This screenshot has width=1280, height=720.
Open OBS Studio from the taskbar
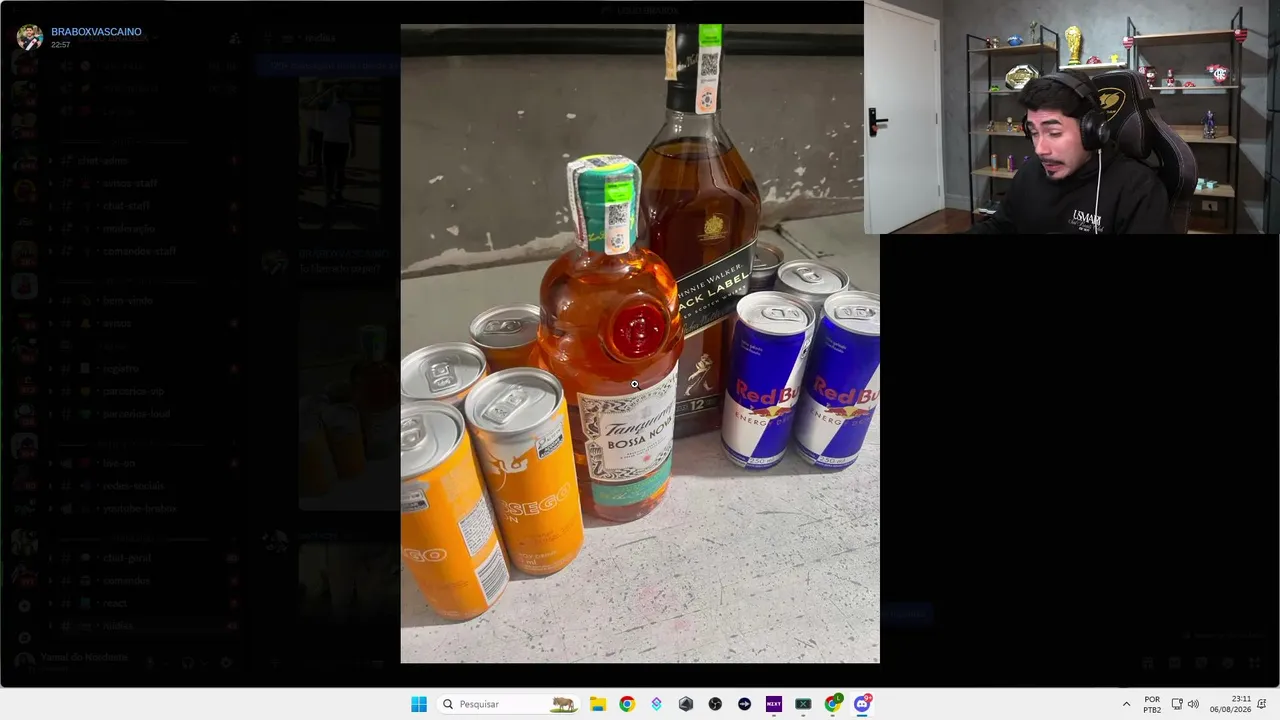point(715,704)
